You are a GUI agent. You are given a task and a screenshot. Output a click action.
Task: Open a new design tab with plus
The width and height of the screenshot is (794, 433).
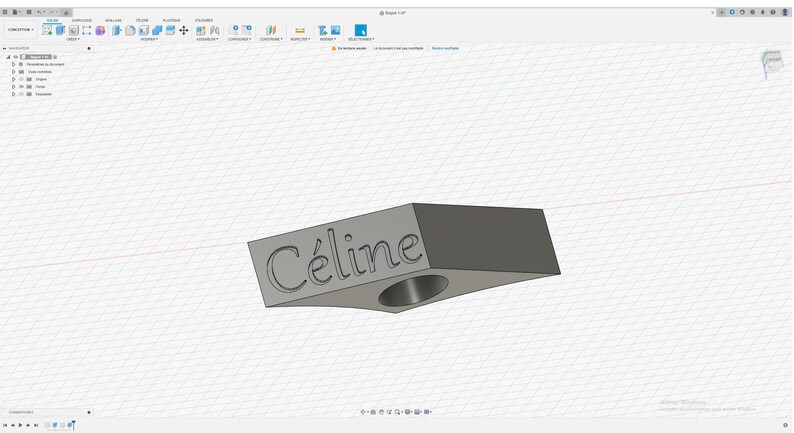pos(722,12)
